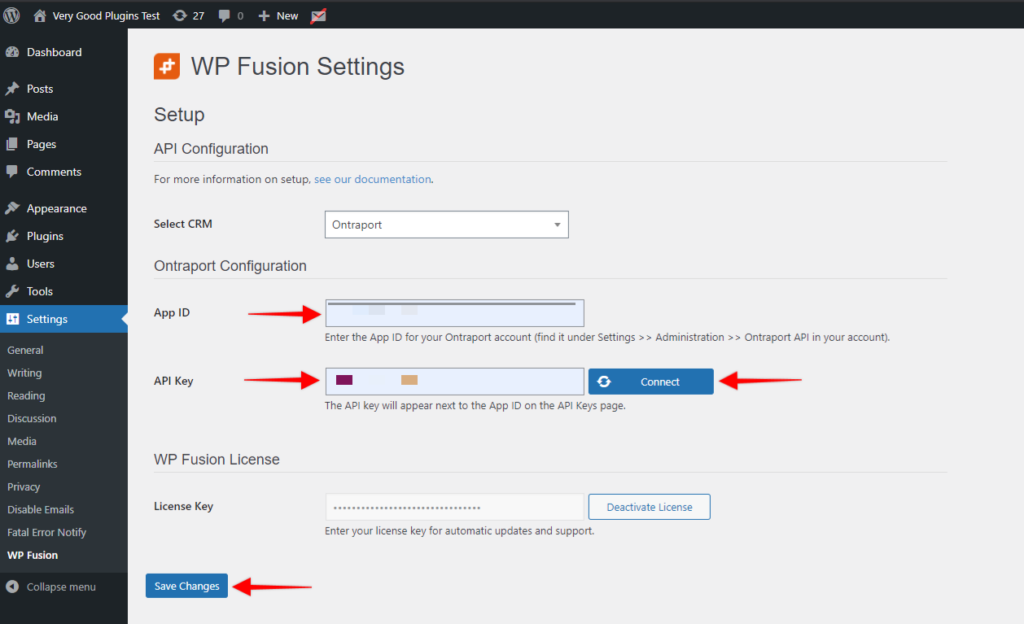
Task: Open Permalinks settings submenu
Action: pyautogui.click(x=33, y=464)
